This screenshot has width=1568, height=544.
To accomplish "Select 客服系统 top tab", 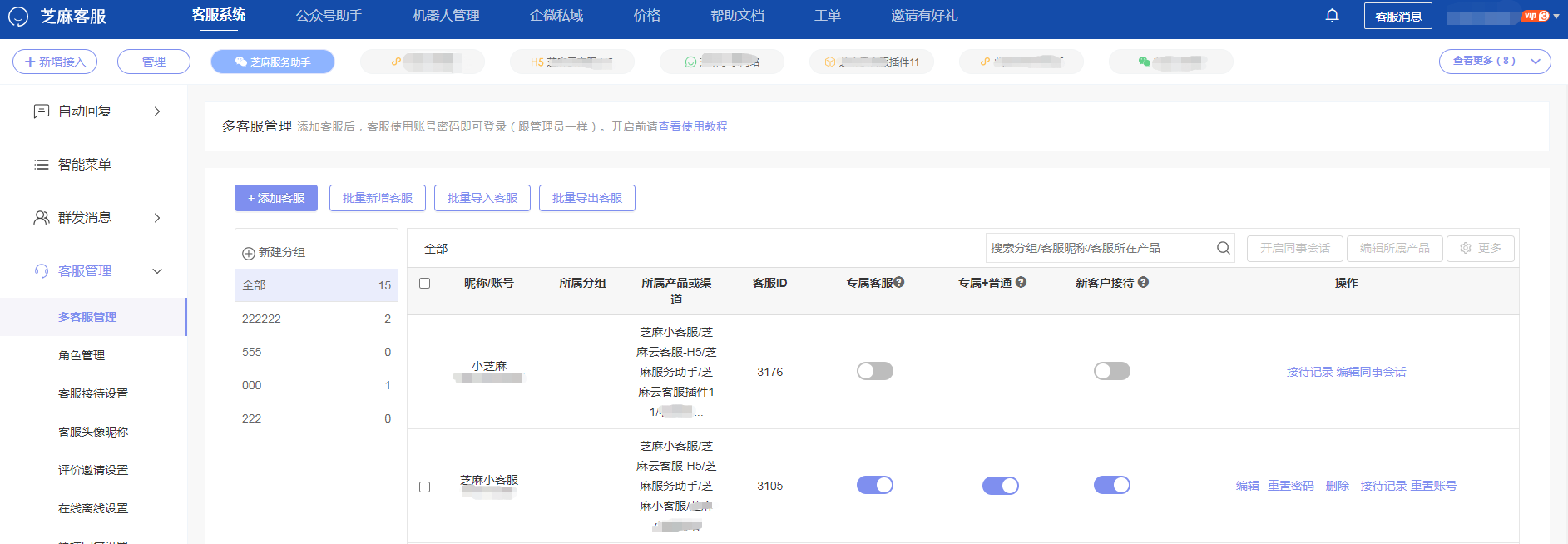I will coord(219,15).
